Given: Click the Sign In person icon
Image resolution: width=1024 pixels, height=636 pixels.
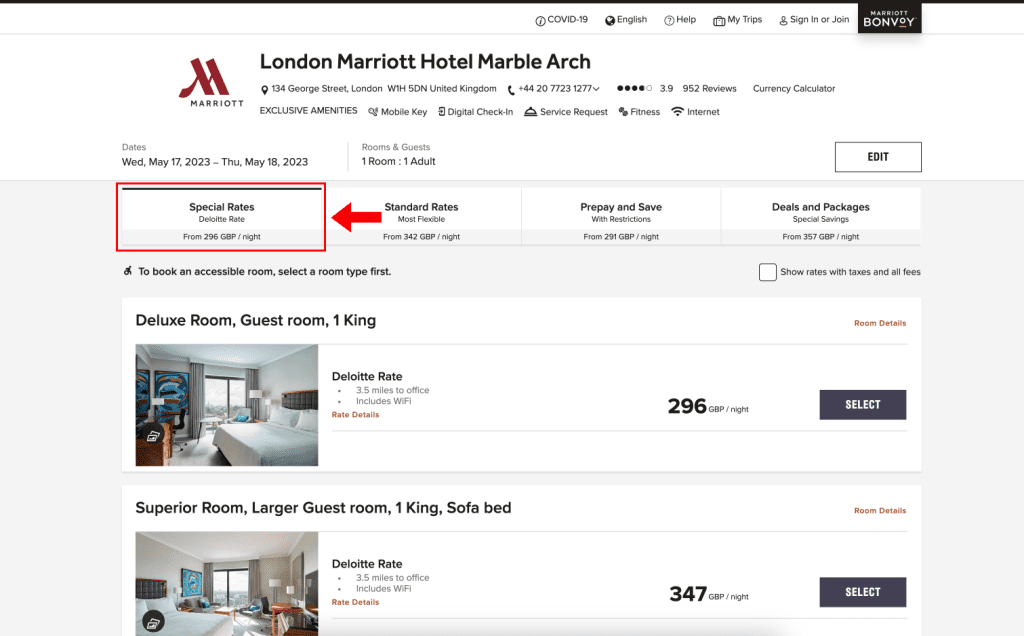Looking at the screenshot, I should pyautogui.click(x=783, y=21).
